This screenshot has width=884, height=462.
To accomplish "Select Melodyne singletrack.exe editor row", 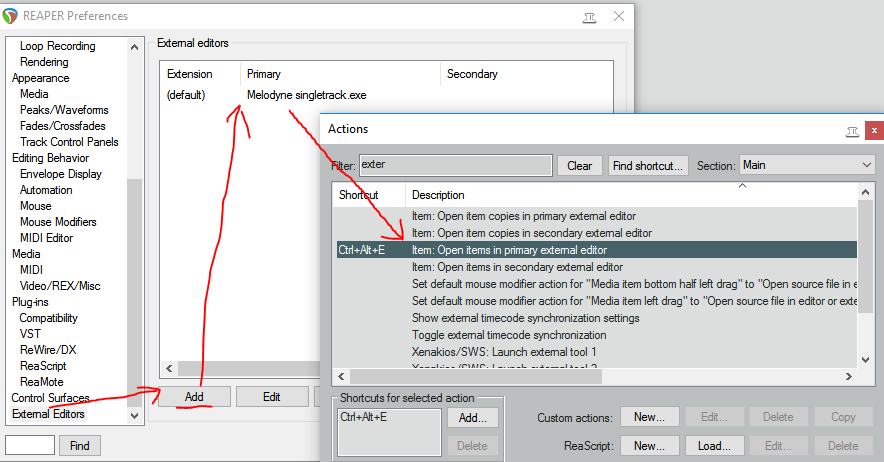I will (x=307, y=95).
